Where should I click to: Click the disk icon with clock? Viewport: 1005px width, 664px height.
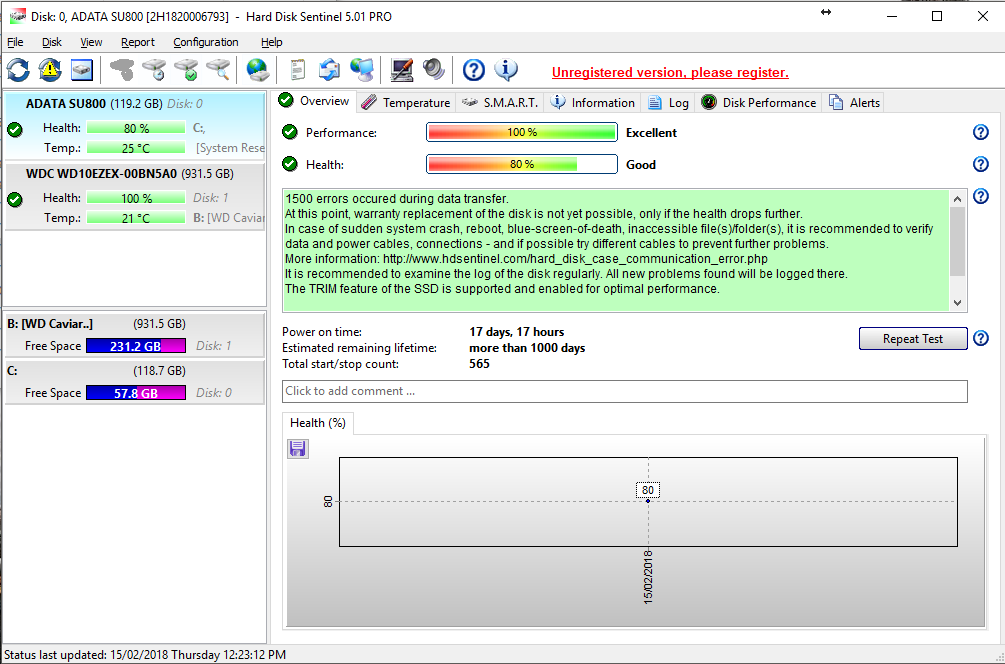[x=154, y=70]
